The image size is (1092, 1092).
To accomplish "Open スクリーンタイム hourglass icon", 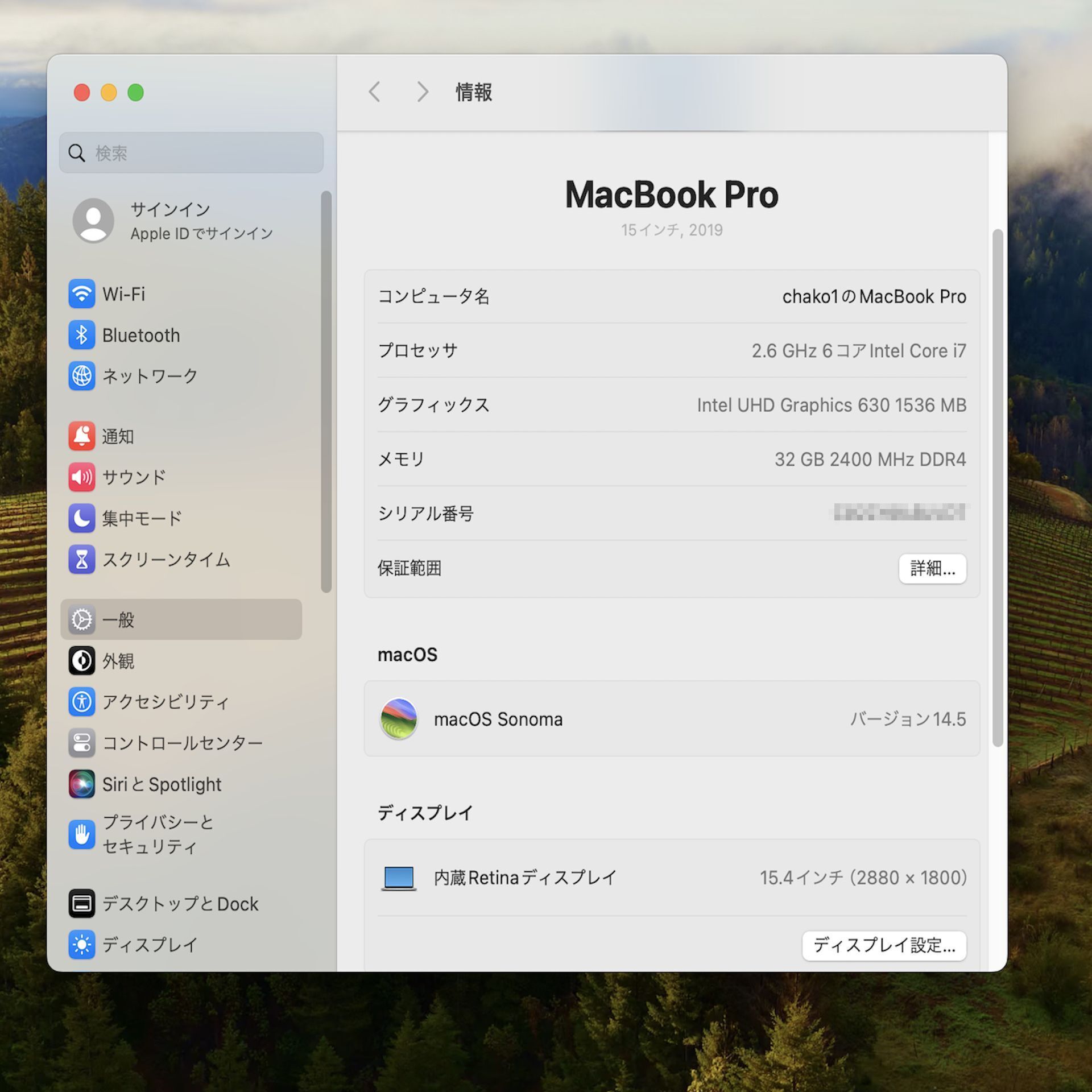I will click(81, 559).
